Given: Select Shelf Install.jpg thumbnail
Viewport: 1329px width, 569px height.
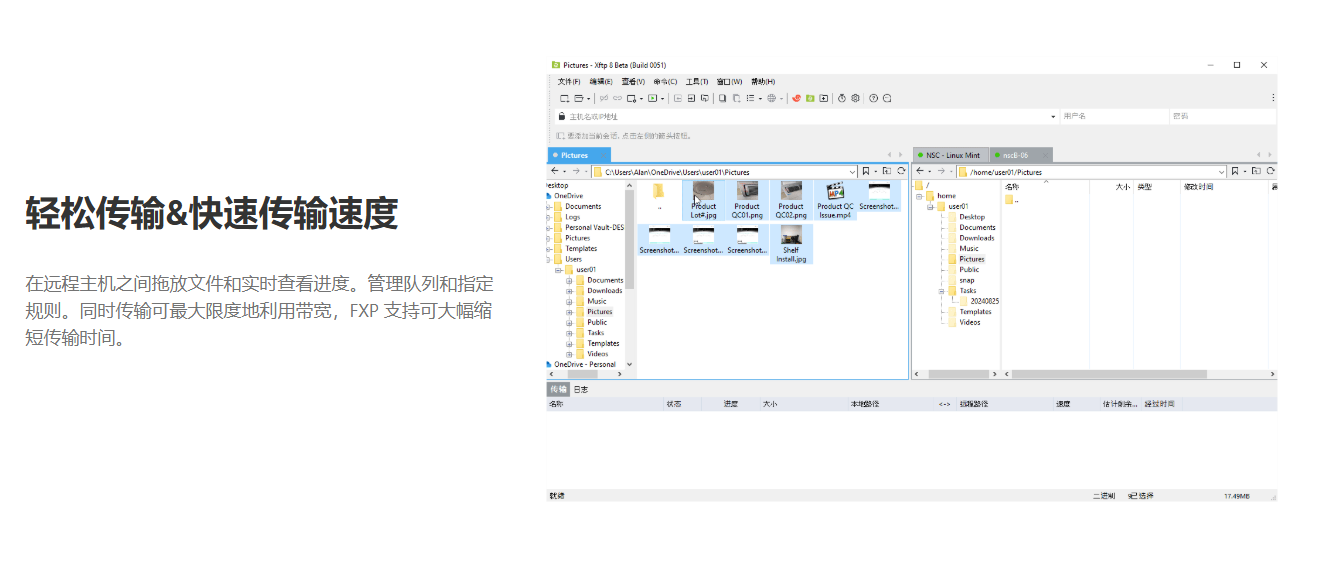Looking at the screenshot, I should coord(791,243).
